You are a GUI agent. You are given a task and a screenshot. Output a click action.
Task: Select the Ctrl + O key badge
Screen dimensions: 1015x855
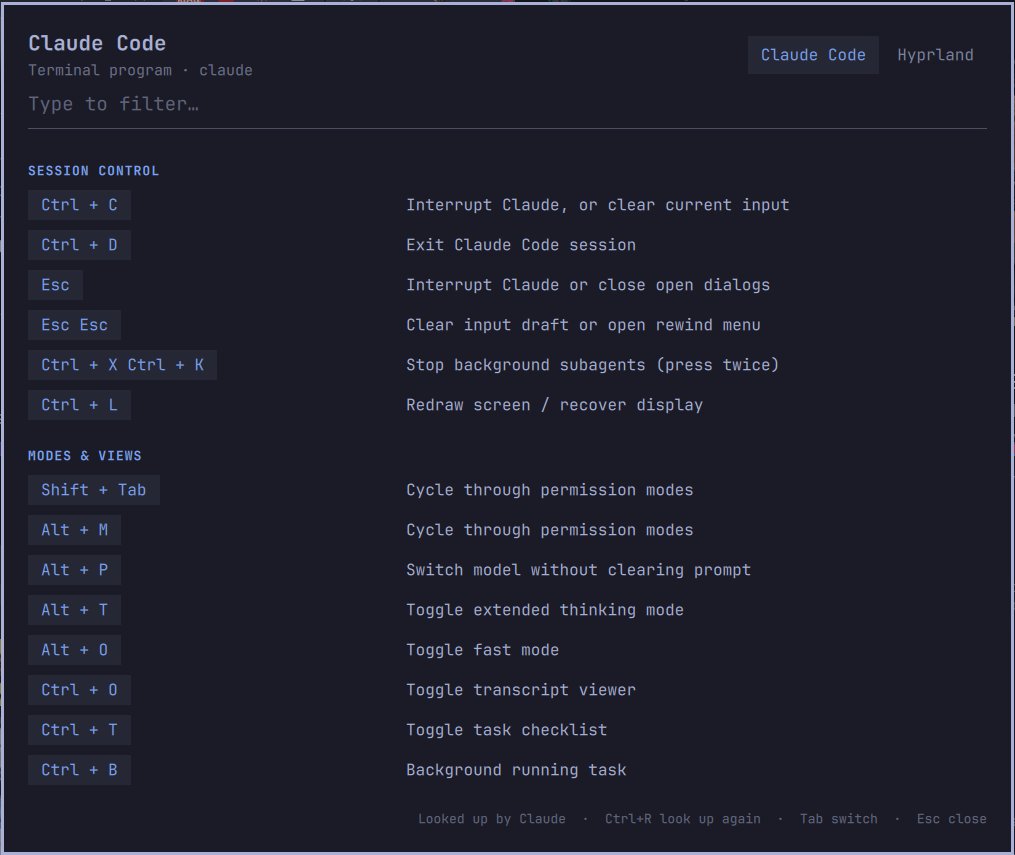tap(79, 690)
